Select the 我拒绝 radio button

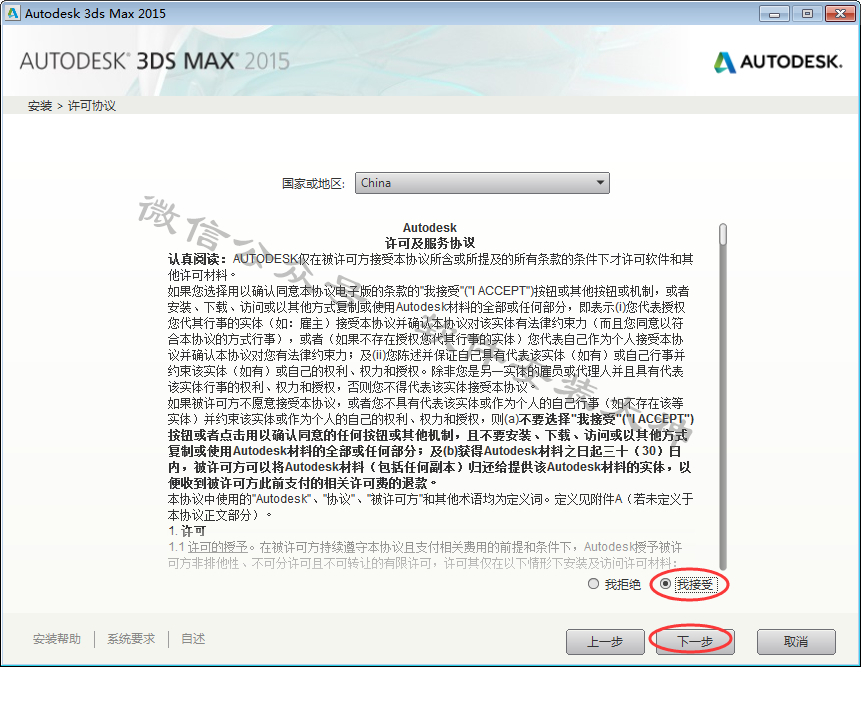point(593,584)
